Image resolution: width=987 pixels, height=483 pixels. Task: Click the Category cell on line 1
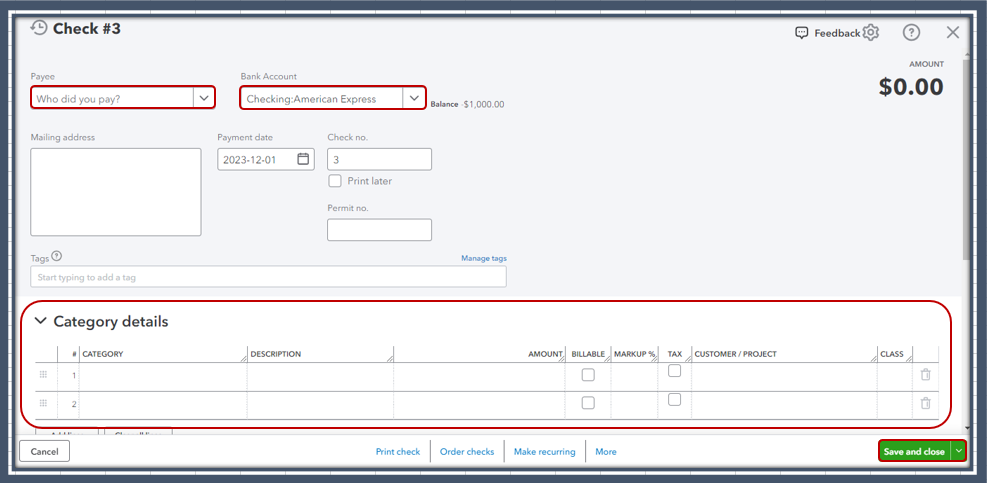click(163, 376)
